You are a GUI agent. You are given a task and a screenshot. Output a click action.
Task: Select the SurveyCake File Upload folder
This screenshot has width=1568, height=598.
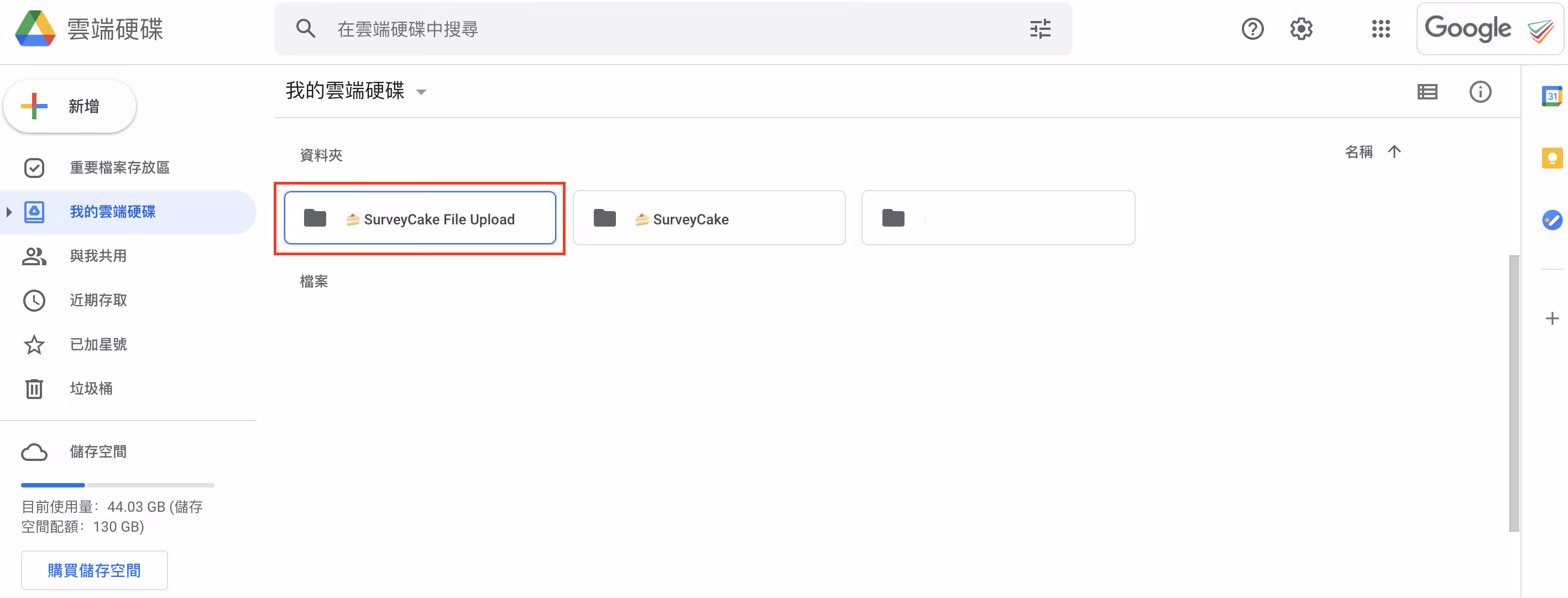click(420, 218)
